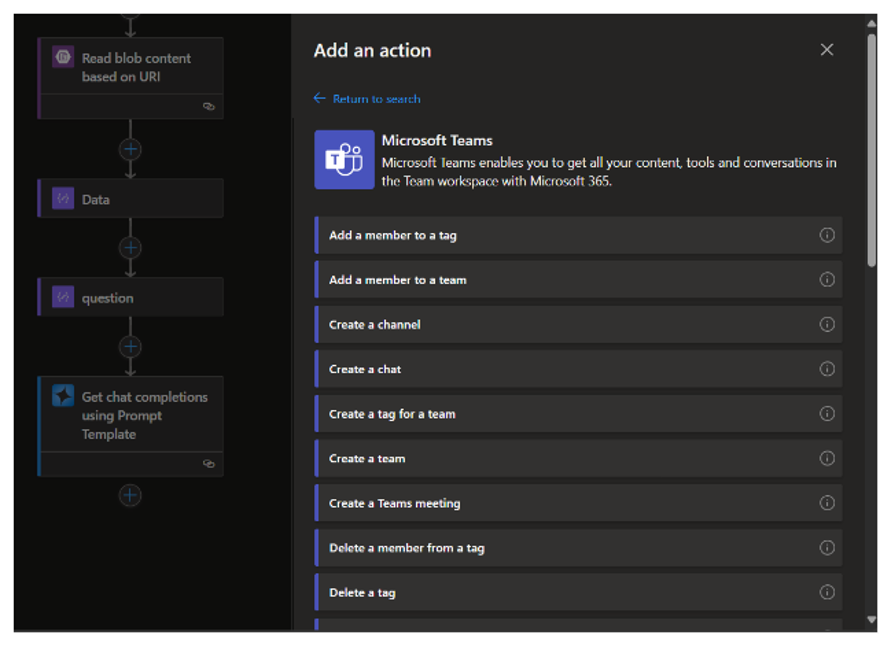Open info icon for Create a channel
The height and width of the screenshot is (646, 891).
click(x=827, y=324)
